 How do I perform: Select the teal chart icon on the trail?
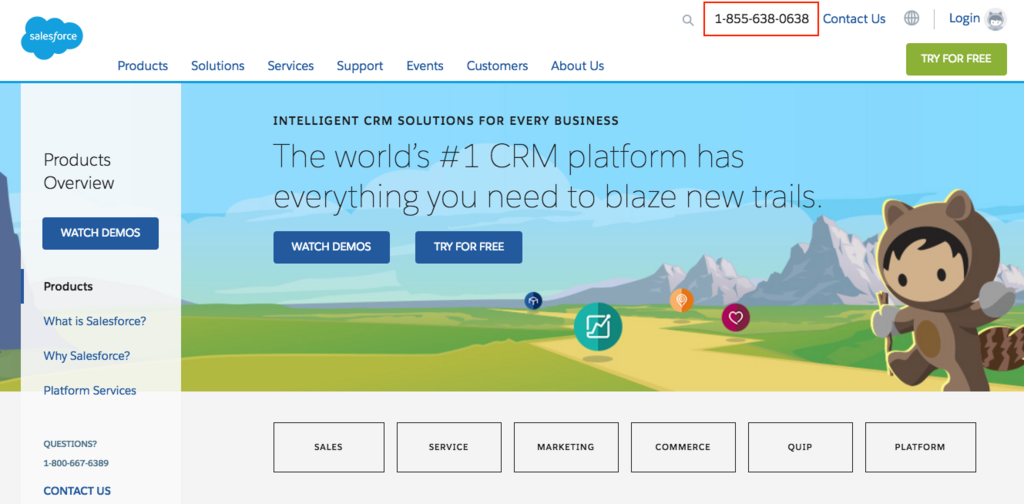click(598, 326)
